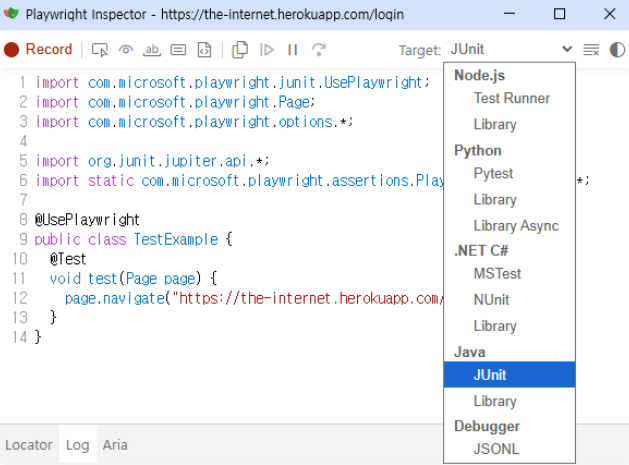
Task: Toggle the color theme icon
Action: (x=617, y=50)
